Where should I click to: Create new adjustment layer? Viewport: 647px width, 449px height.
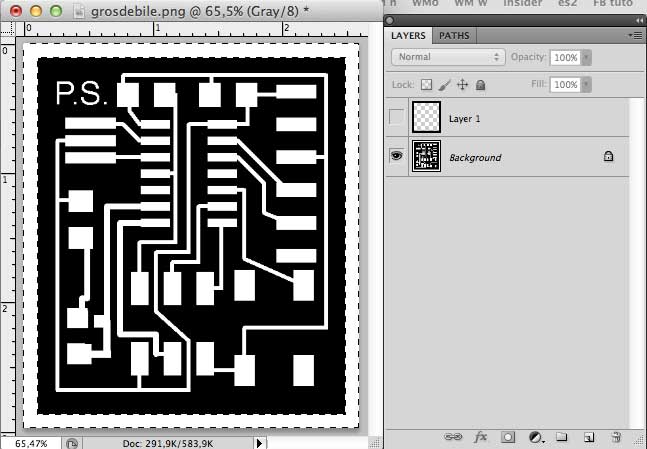click(536, 437)
